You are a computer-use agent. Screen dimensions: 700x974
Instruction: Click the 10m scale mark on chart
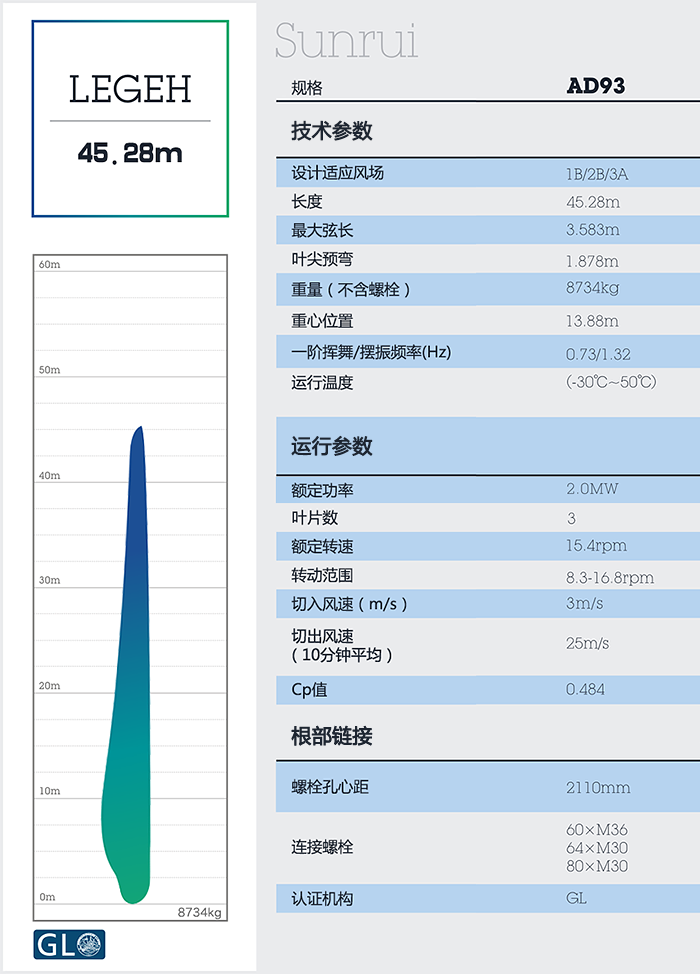[49, 791]
